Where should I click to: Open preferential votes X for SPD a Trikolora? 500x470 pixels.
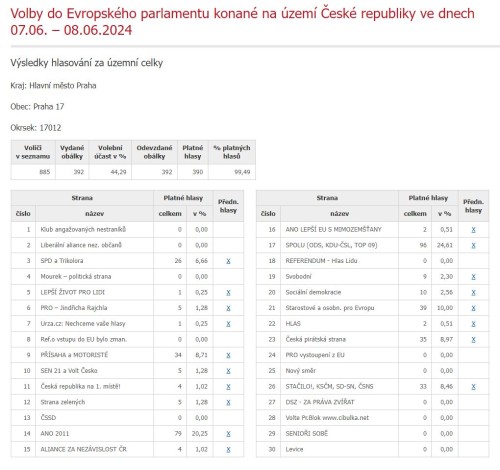pos(228,261)
